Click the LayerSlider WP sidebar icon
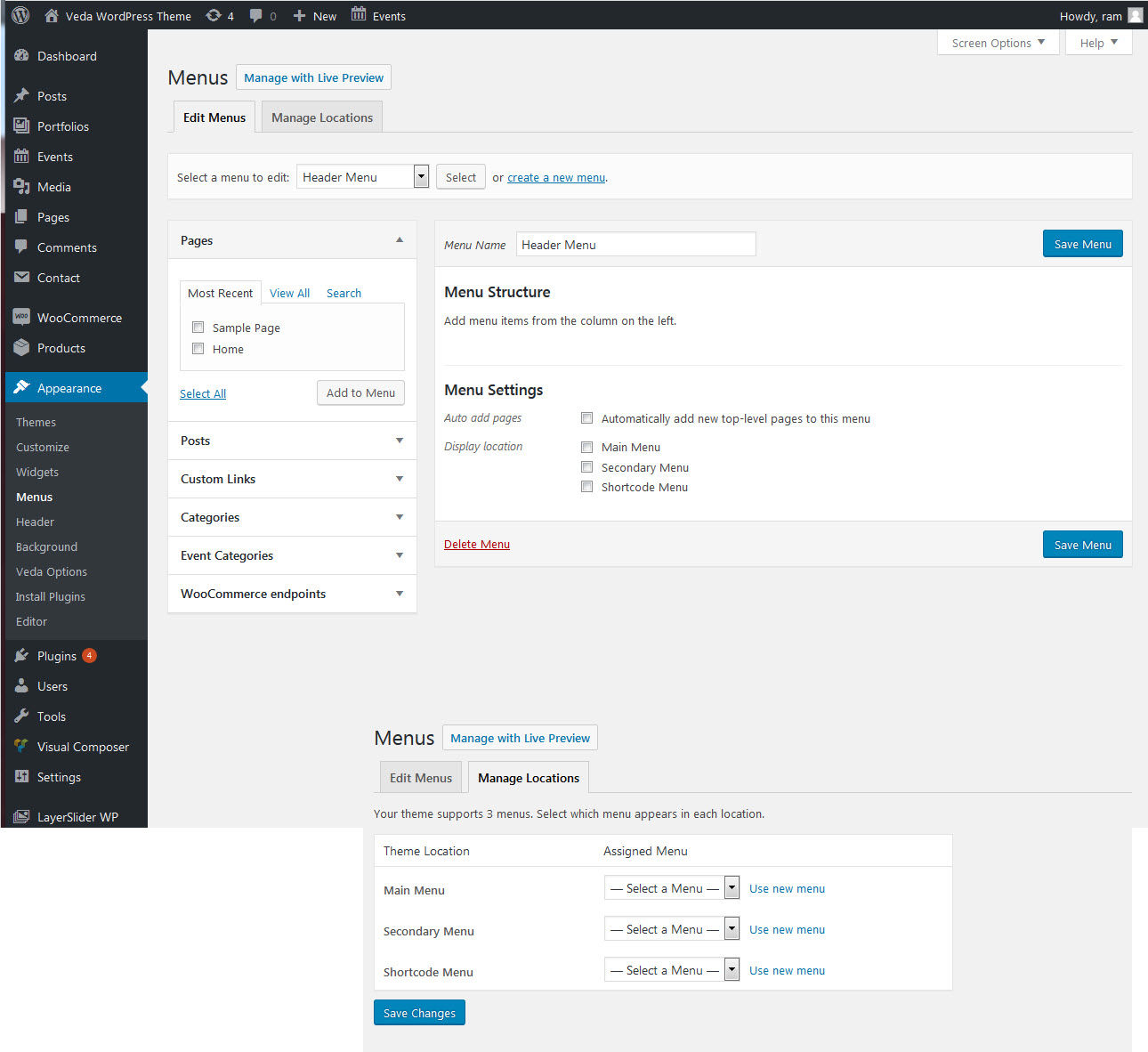Image resolution: width=1148 pixels, height=1052 pixels. tap(21, 816)
